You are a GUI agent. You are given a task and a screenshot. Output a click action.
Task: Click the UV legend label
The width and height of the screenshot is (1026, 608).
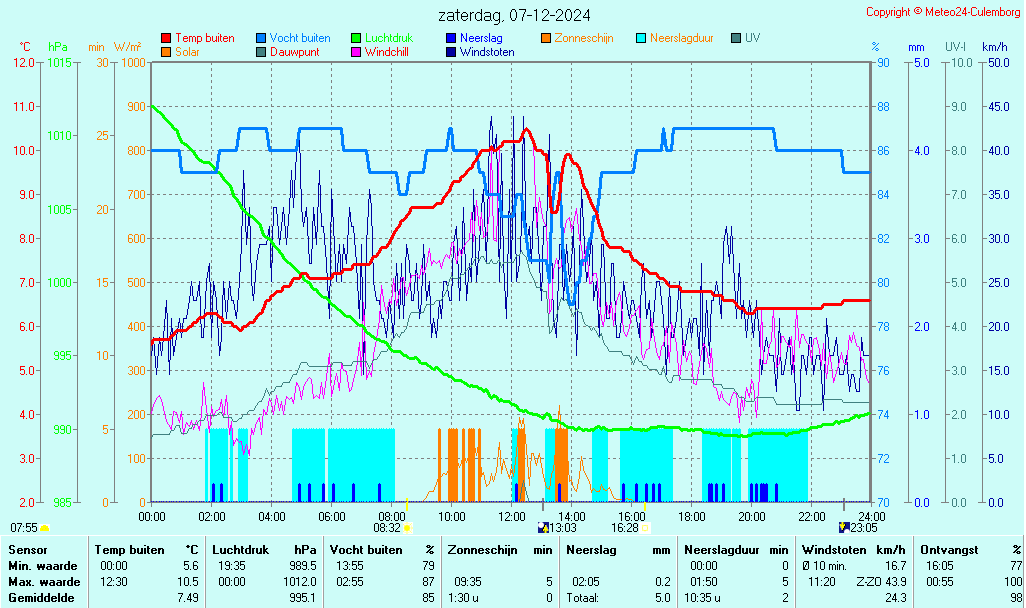pos(753,38)
